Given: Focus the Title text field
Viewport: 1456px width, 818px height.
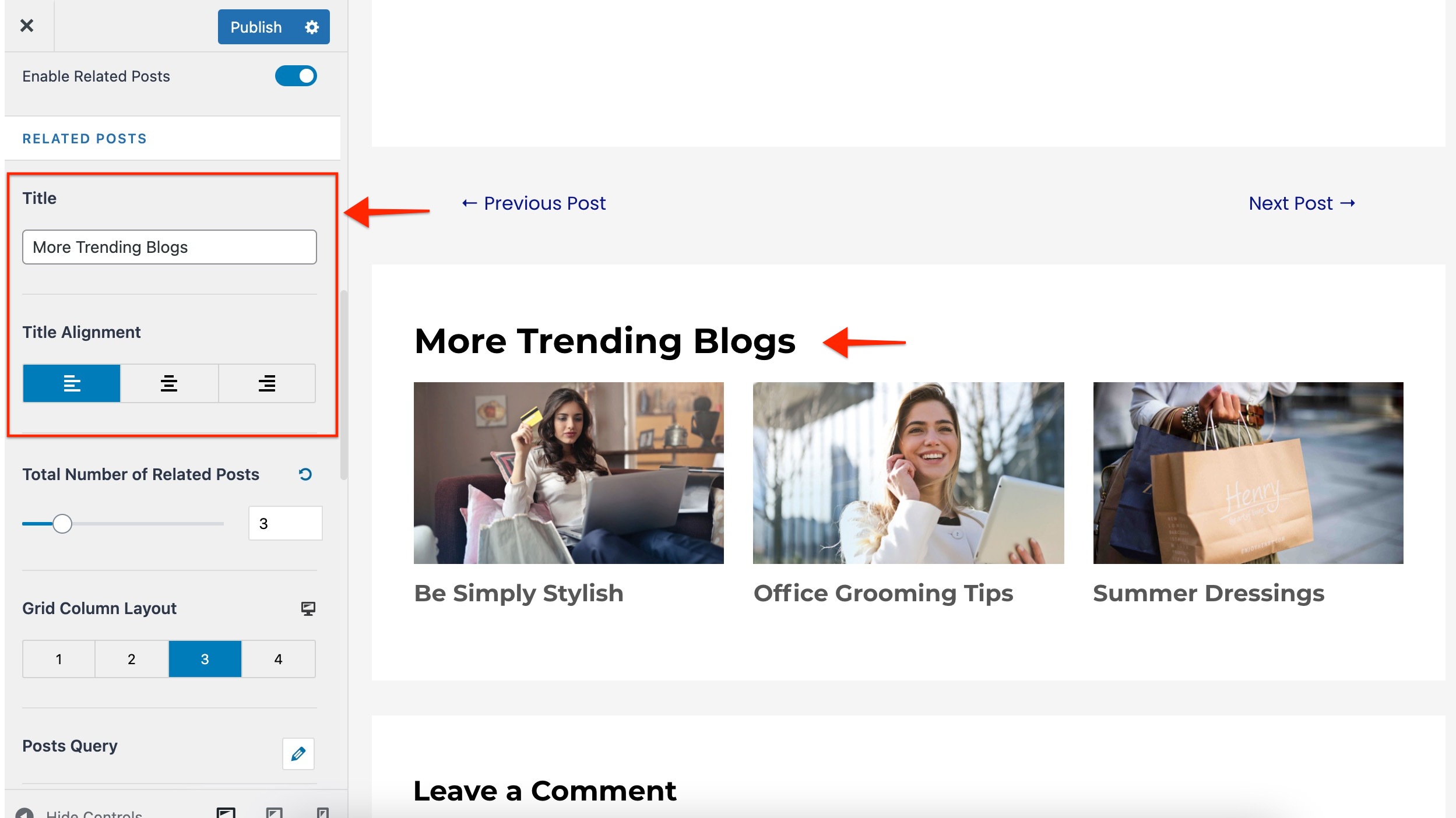Looking at the screenshot, I should tap(170, 247).
